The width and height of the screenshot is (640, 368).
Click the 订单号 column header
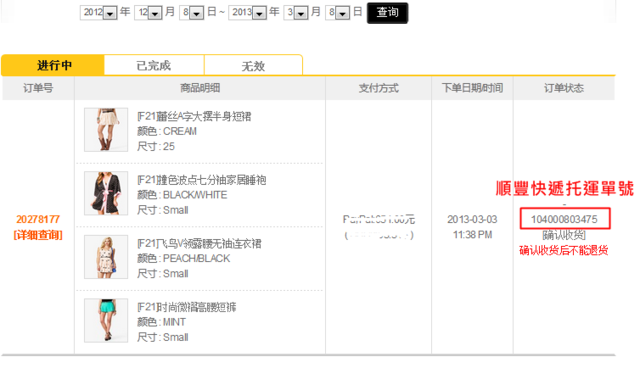tap(38, 88)
